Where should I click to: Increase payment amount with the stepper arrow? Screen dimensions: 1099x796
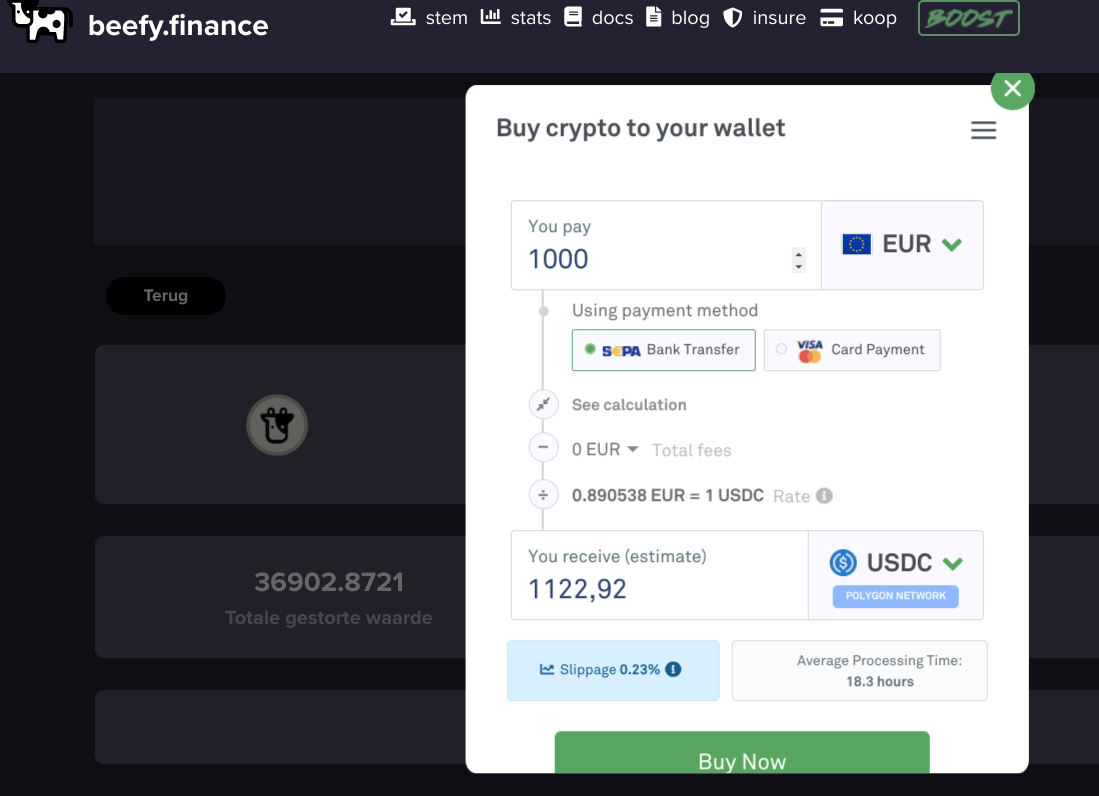(798, 253)
